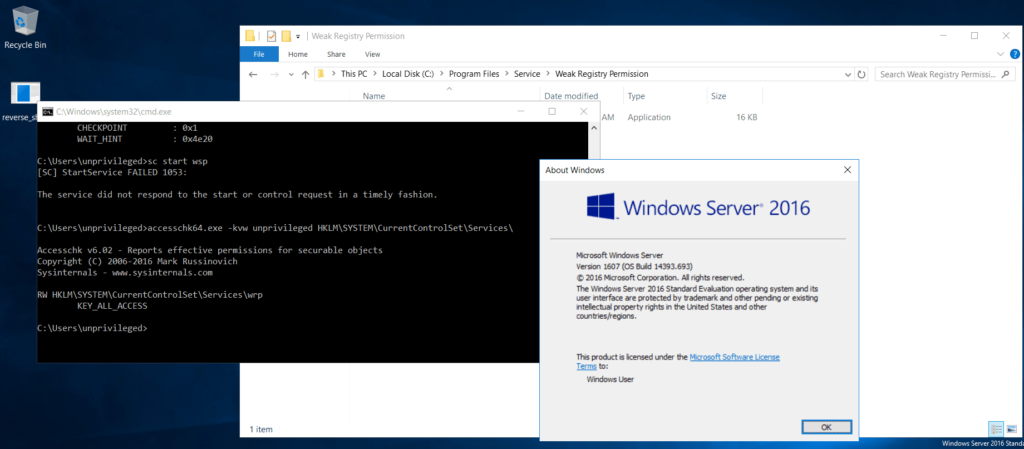The height and width of the screenshot is (449, 1024).
Task: Click the 'sc start wsp' command line
Action: pos(123,161)
